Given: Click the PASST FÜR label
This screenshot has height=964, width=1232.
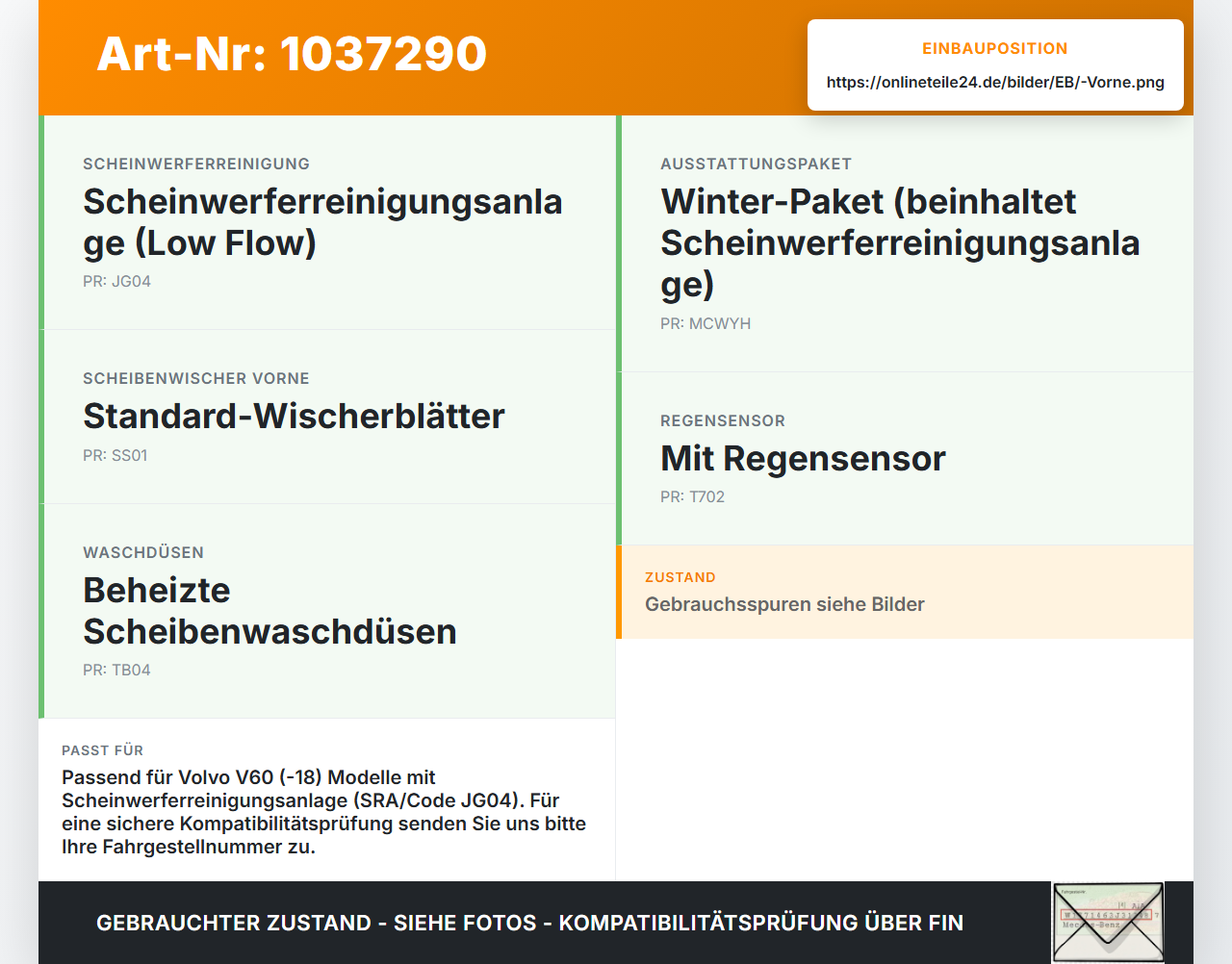Looking at the screenshot, I should tap(102, 750).
